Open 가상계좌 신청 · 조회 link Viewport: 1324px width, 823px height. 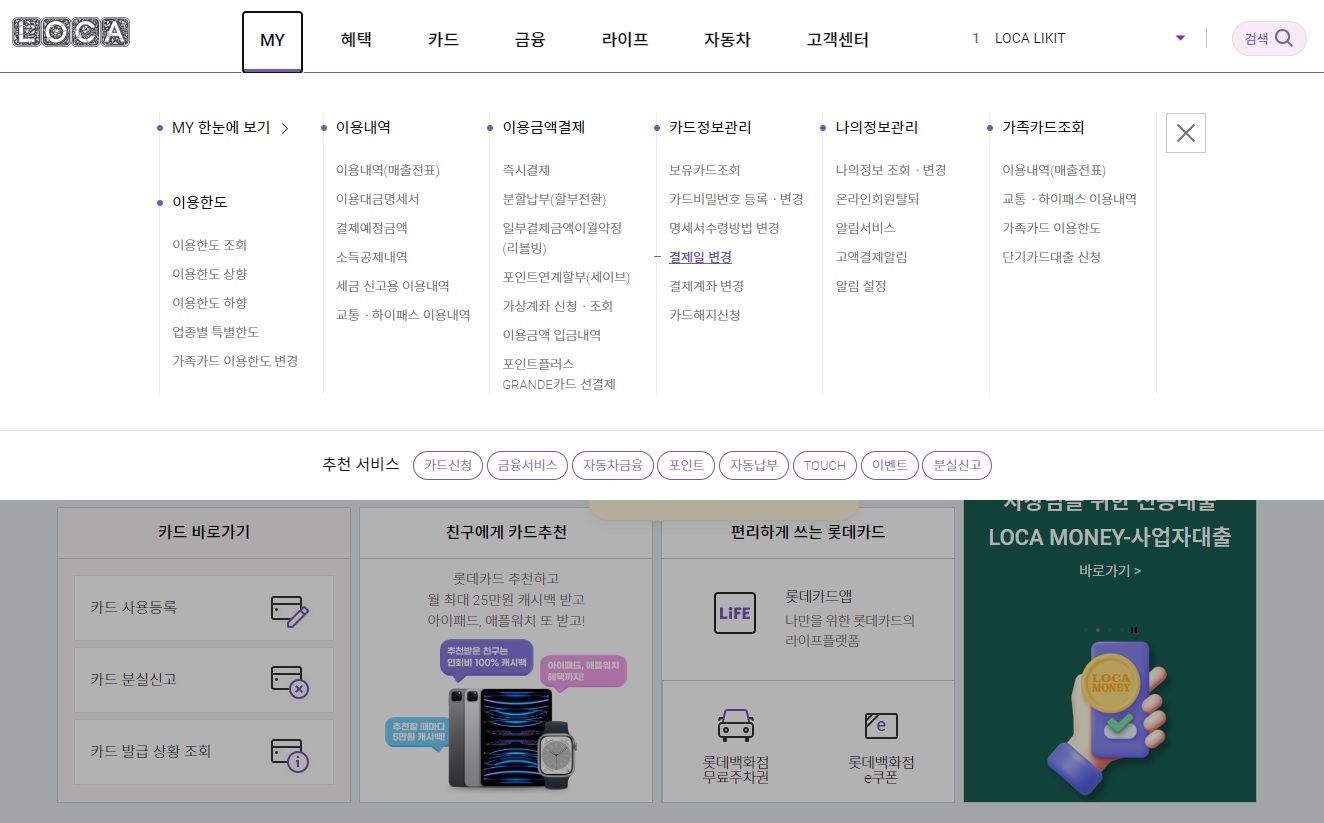pyautogui.click(x=558, y=306)
